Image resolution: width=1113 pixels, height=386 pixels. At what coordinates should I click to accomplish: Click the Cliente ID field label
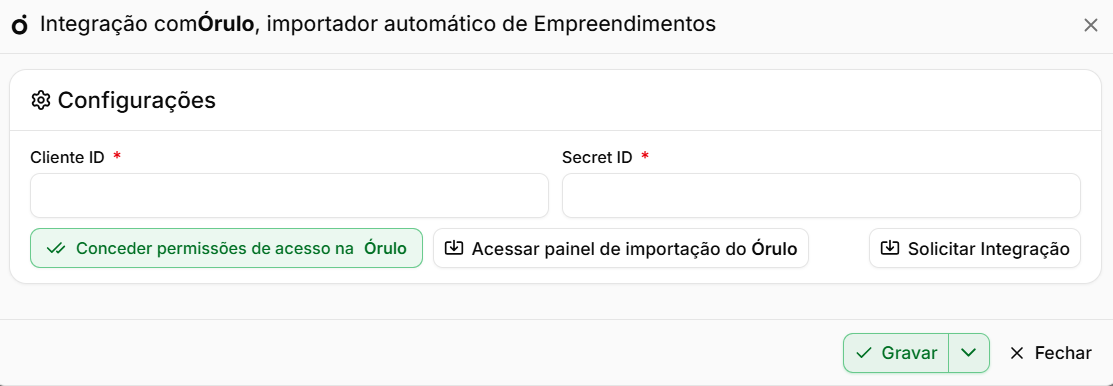[x=67, y=158]
